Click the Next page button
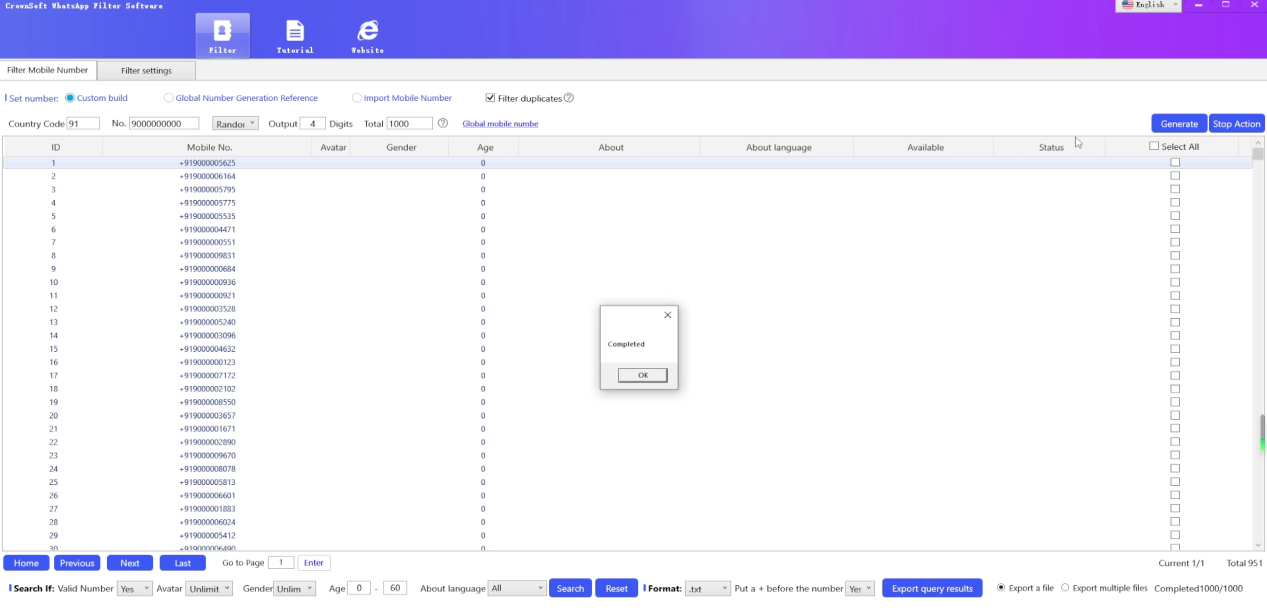Viewport: 1267px width, 613px height. coord(130,563)
